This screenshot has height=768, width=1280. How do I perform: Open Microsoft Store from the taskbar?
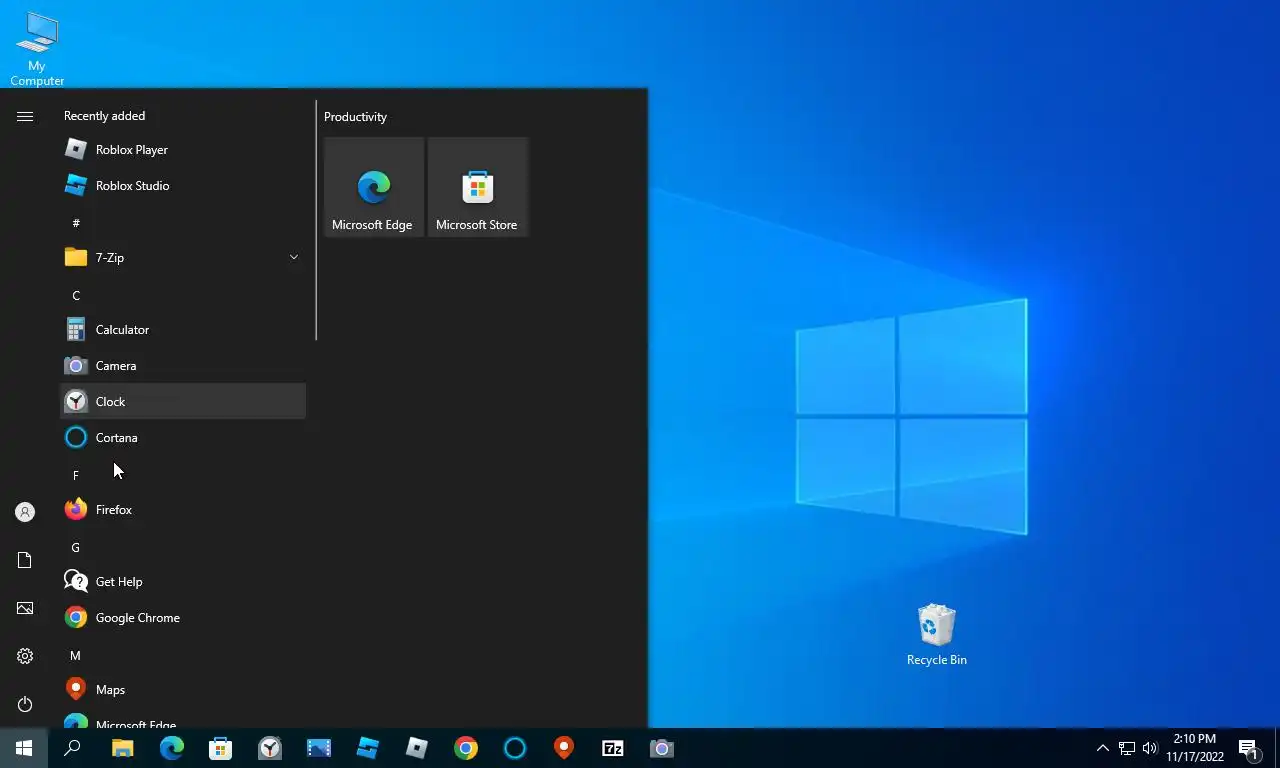click(220, 748)
